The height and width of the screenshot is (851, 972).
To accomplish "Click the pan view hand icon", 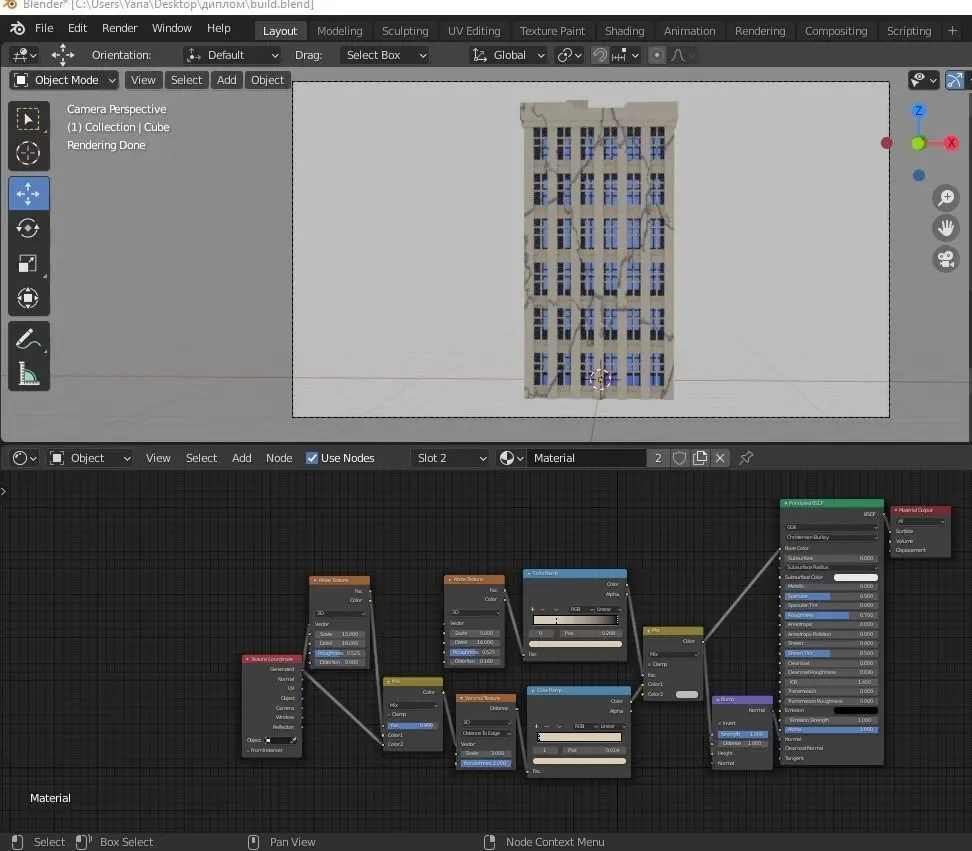I will (x=945, y=228).
